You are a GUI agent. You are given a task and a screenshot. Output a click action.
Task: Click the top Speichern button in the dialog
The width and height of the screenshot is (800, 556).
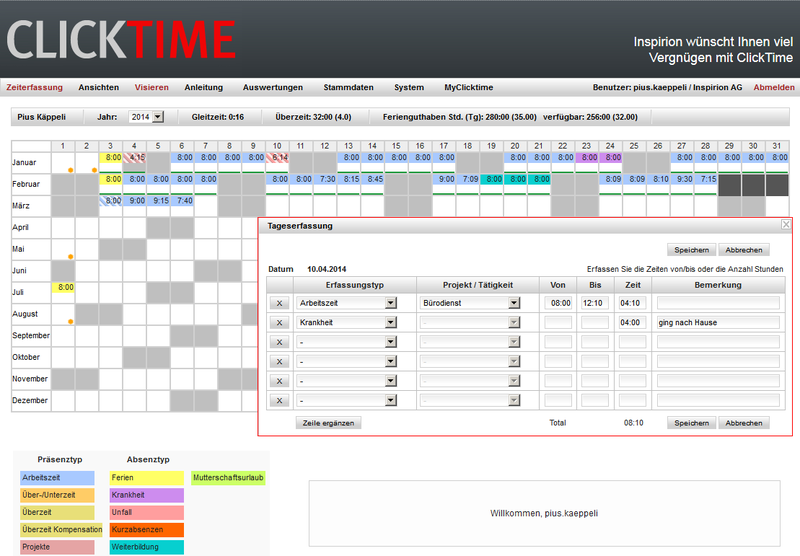[690, 250]
